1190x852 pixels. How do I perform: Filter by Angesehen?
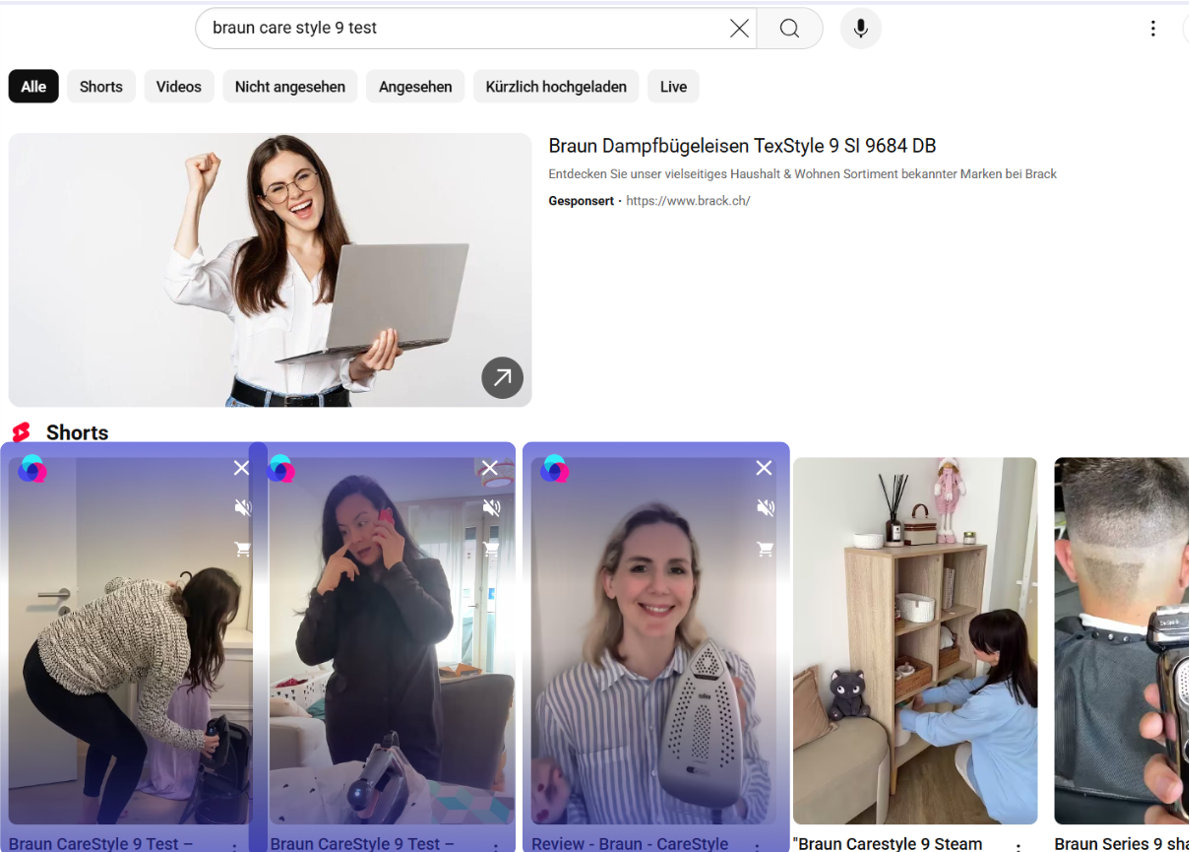[x=415, y=86]
